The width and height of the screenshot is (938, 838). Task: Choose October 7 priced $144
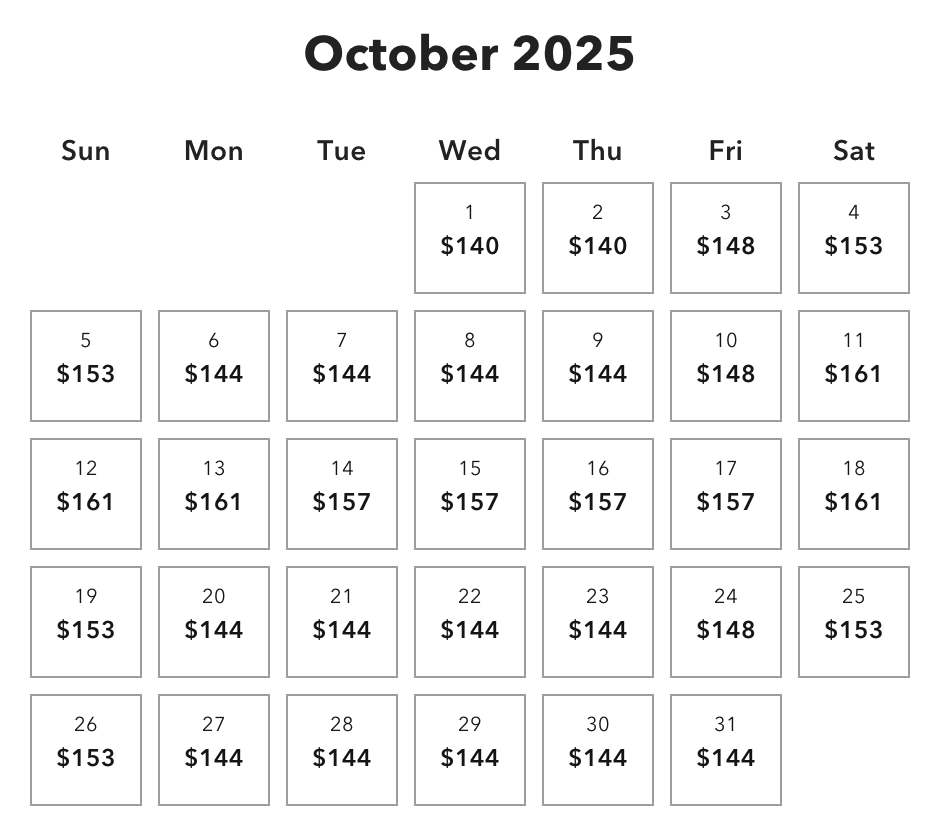[342, 366]
